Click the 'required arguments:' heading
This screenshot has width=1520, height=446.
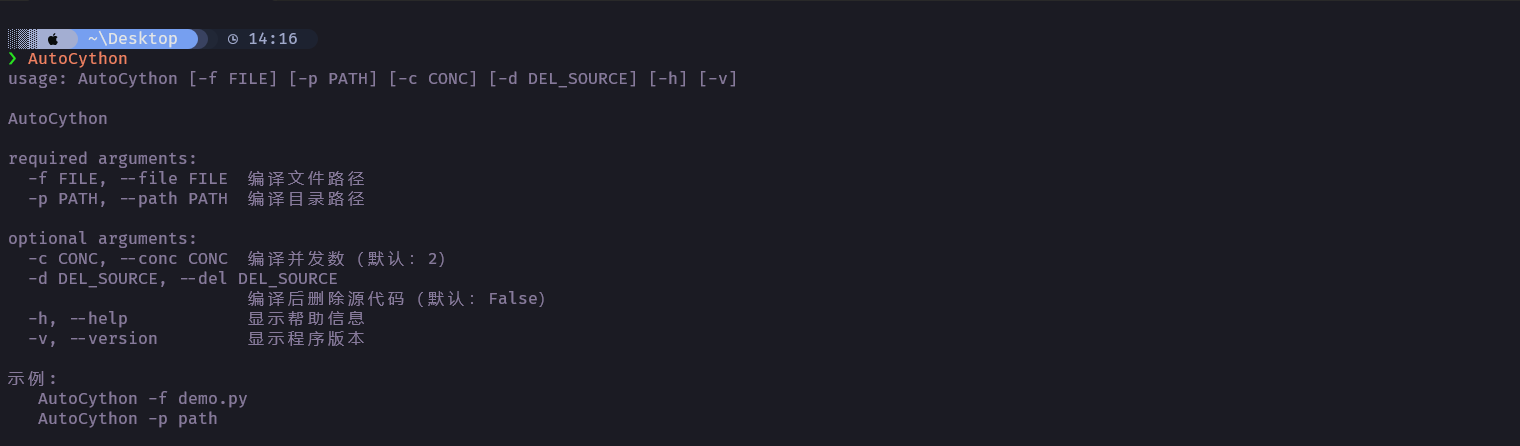click(103, 159)
